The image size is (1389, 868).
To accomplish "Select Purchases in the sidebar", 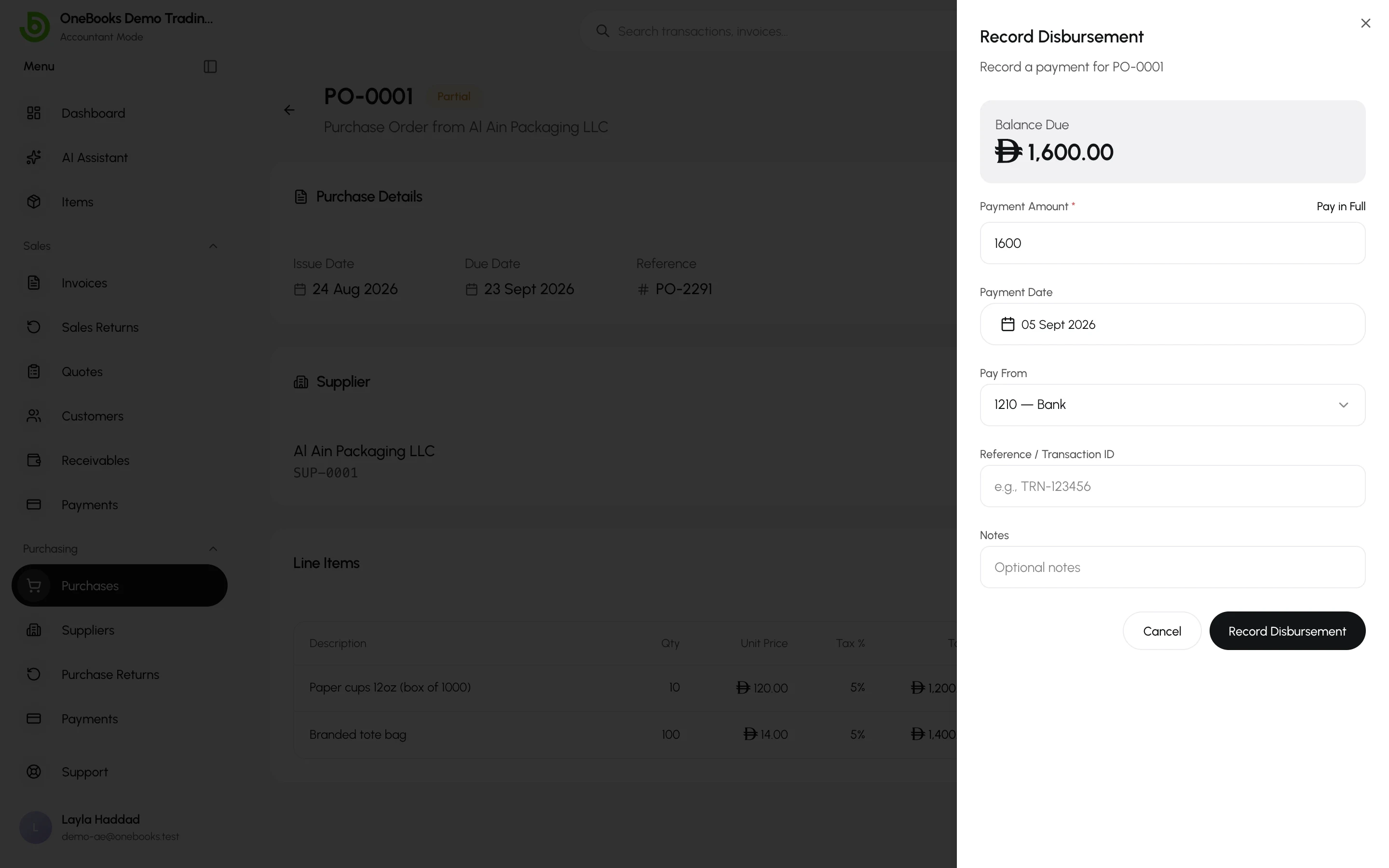I will (x=120, y=585).
